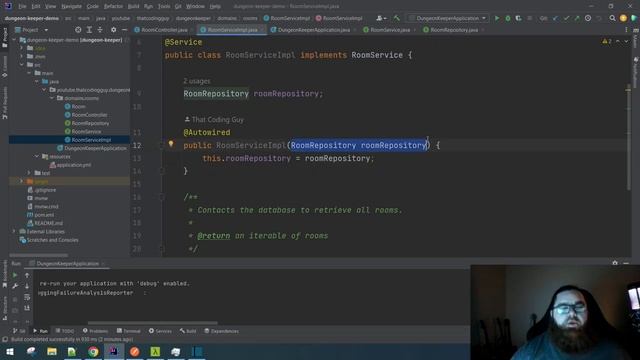Expand the target folder

22,181
